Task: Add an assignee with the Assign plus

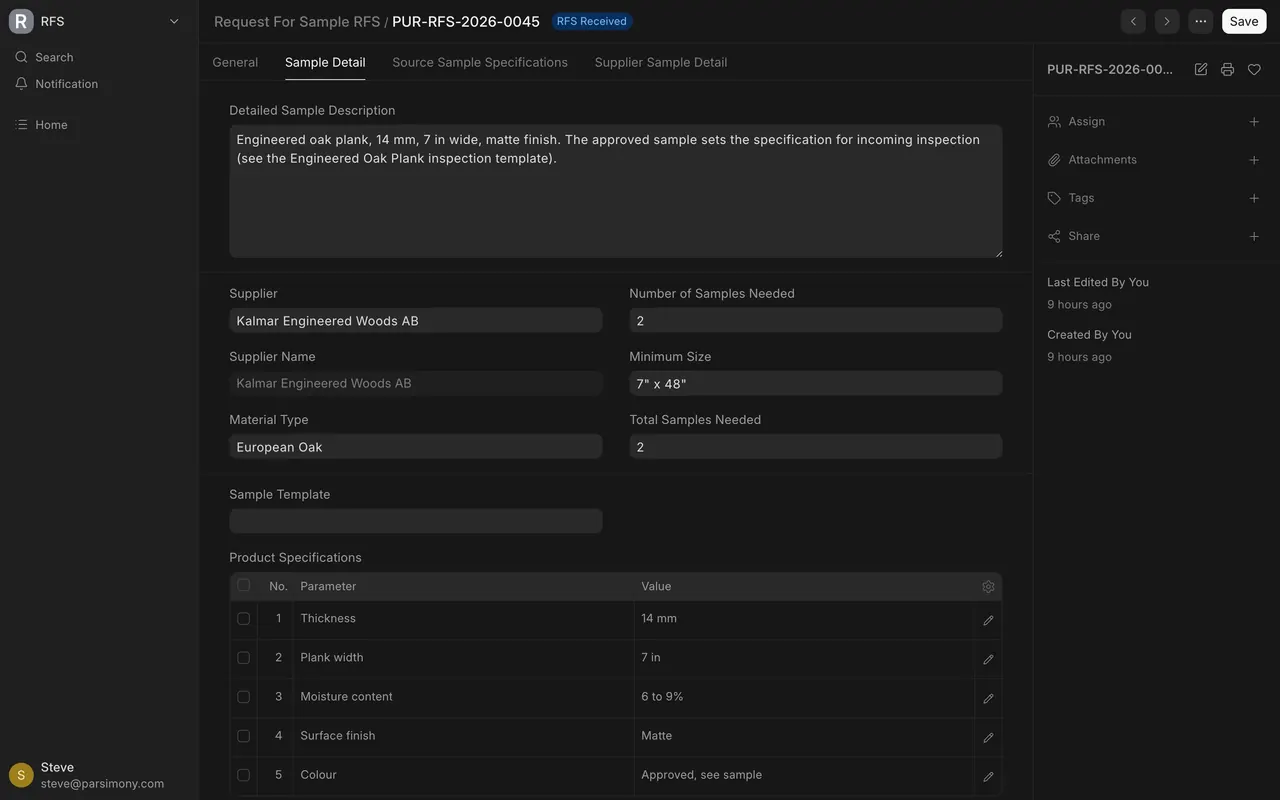Action: click(1254, 122)
